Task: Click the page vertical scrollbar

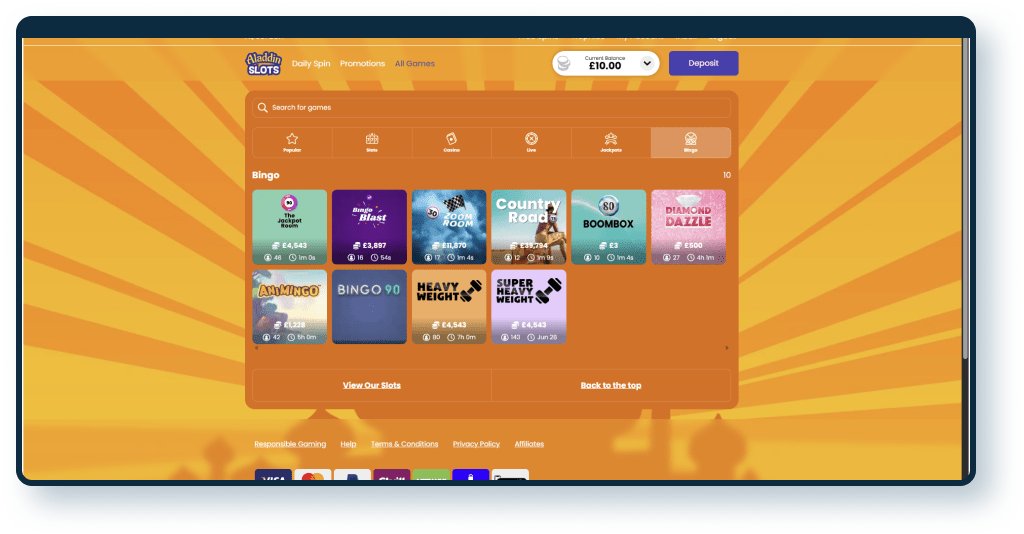Action: (x=965, y=196)
